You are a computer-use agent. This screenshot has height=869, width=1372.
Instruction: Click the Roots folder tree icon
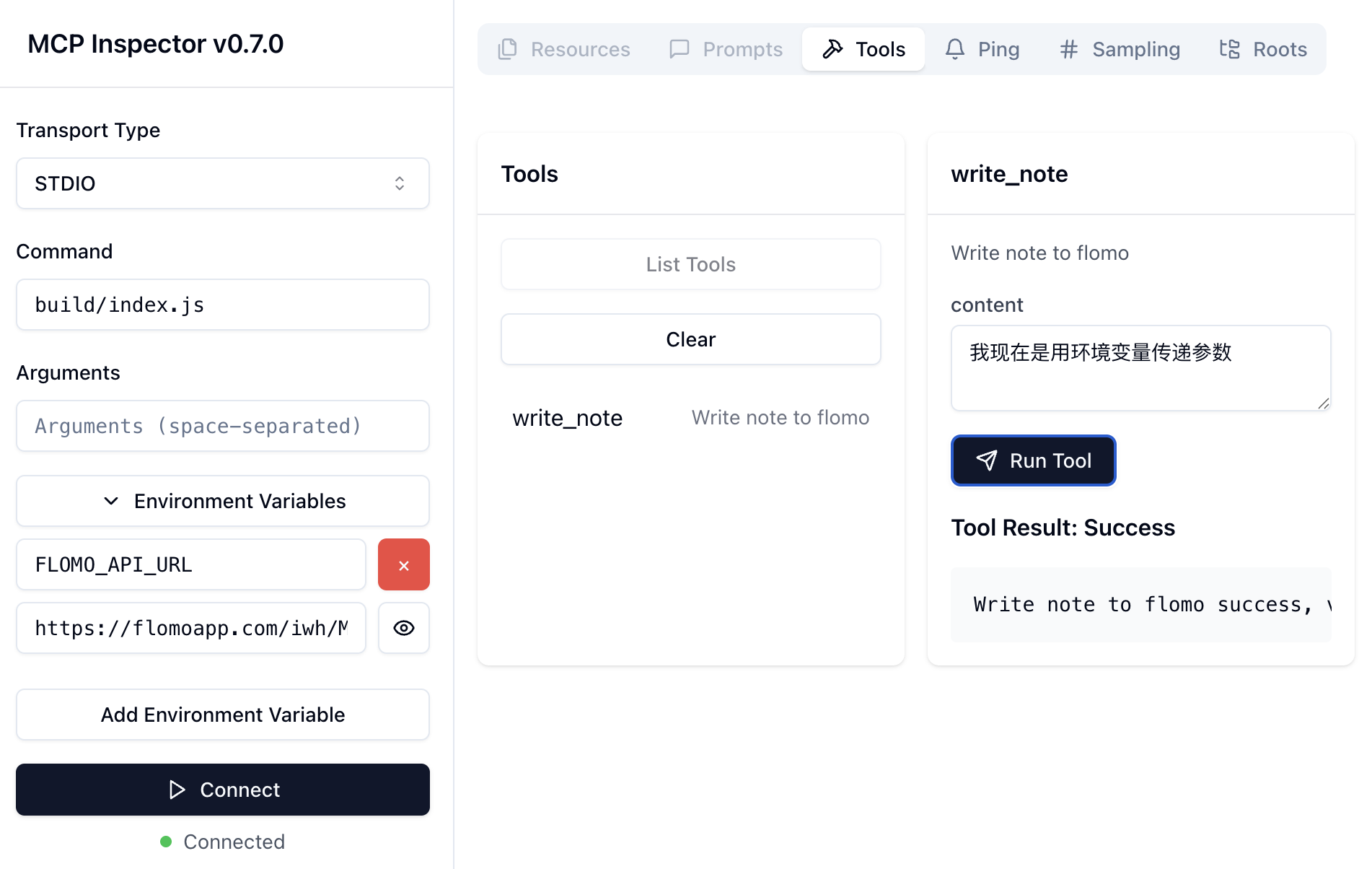coord(1229,49)
